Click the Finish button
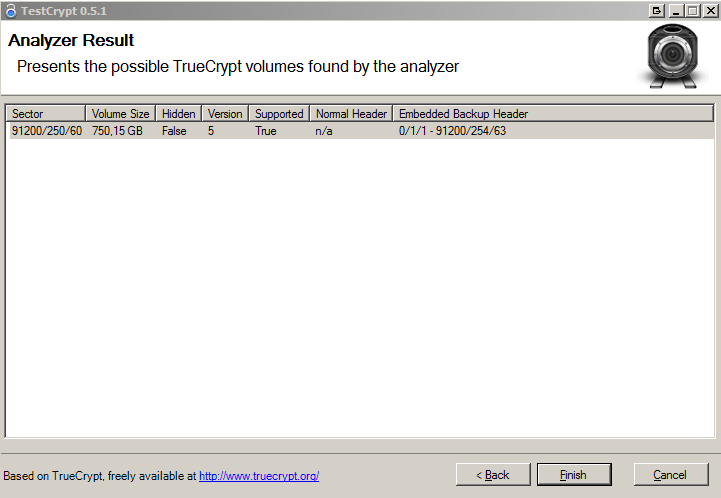 click(x=574, y=475)
